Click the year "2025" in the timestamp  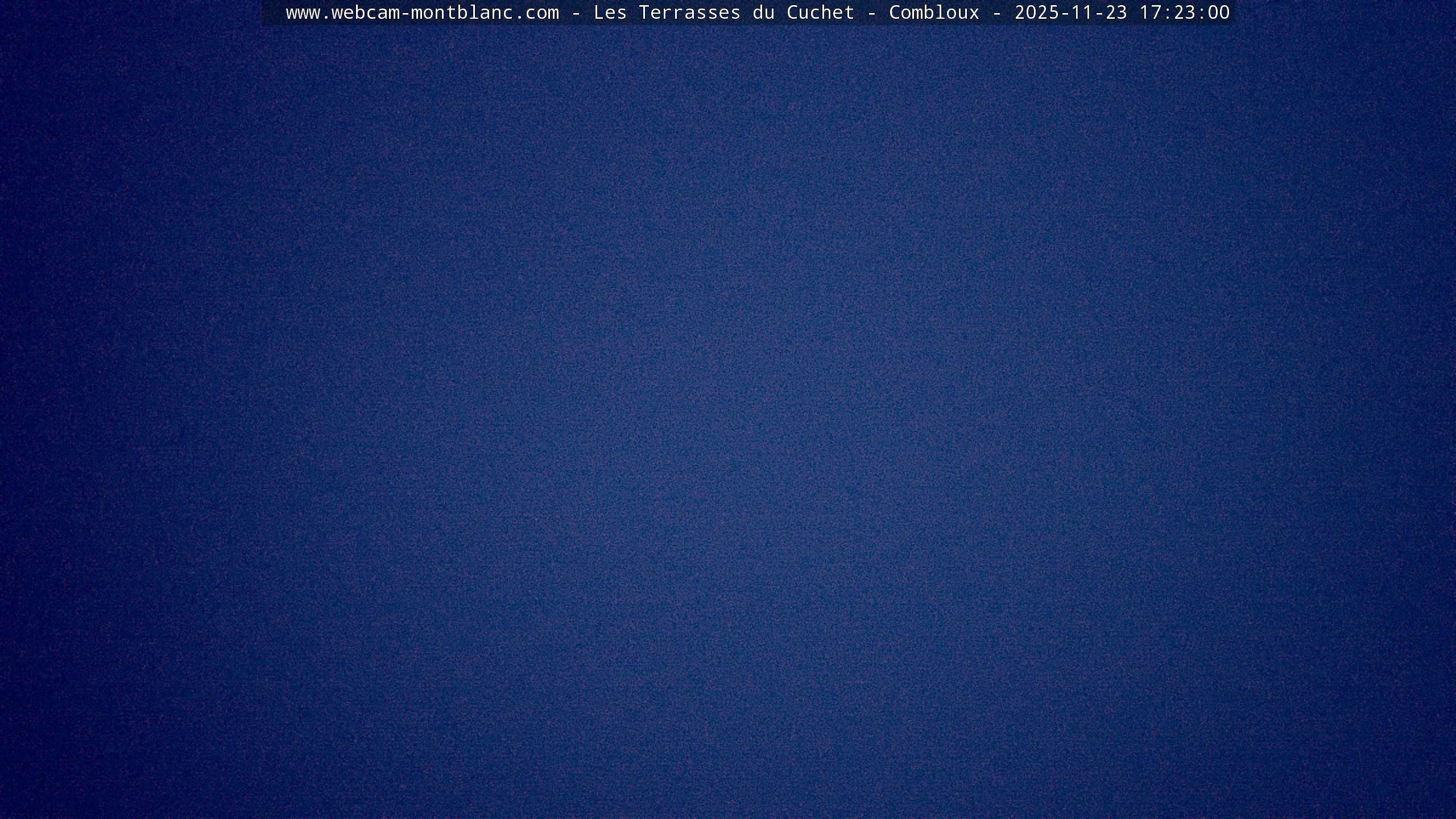[1036, 13]
